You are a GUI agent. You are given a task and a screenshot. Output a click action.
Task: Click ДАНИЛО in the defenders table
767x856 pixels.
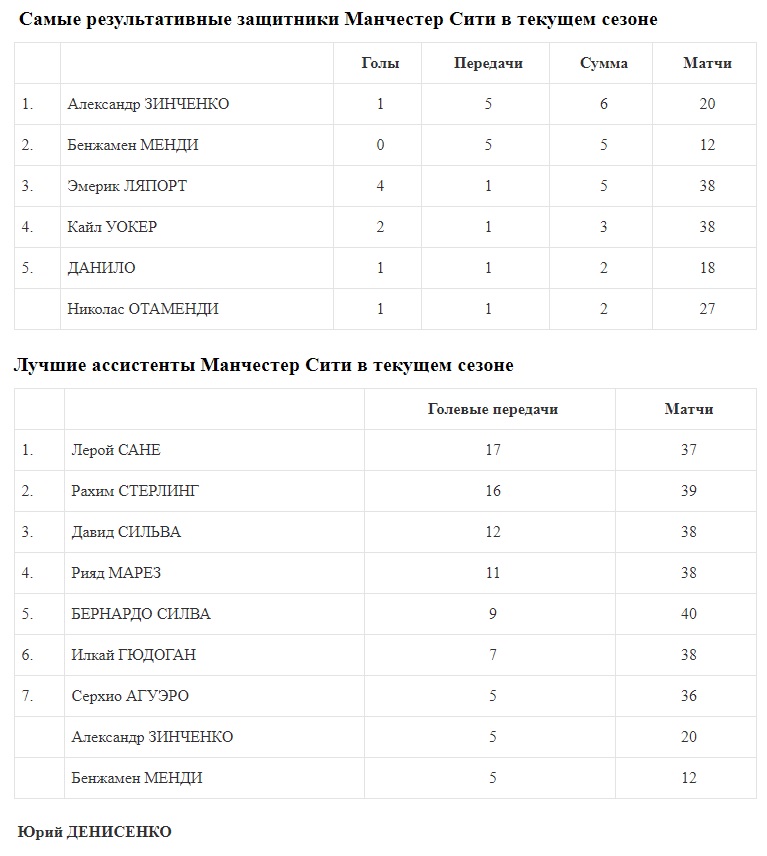pos(101,268)
